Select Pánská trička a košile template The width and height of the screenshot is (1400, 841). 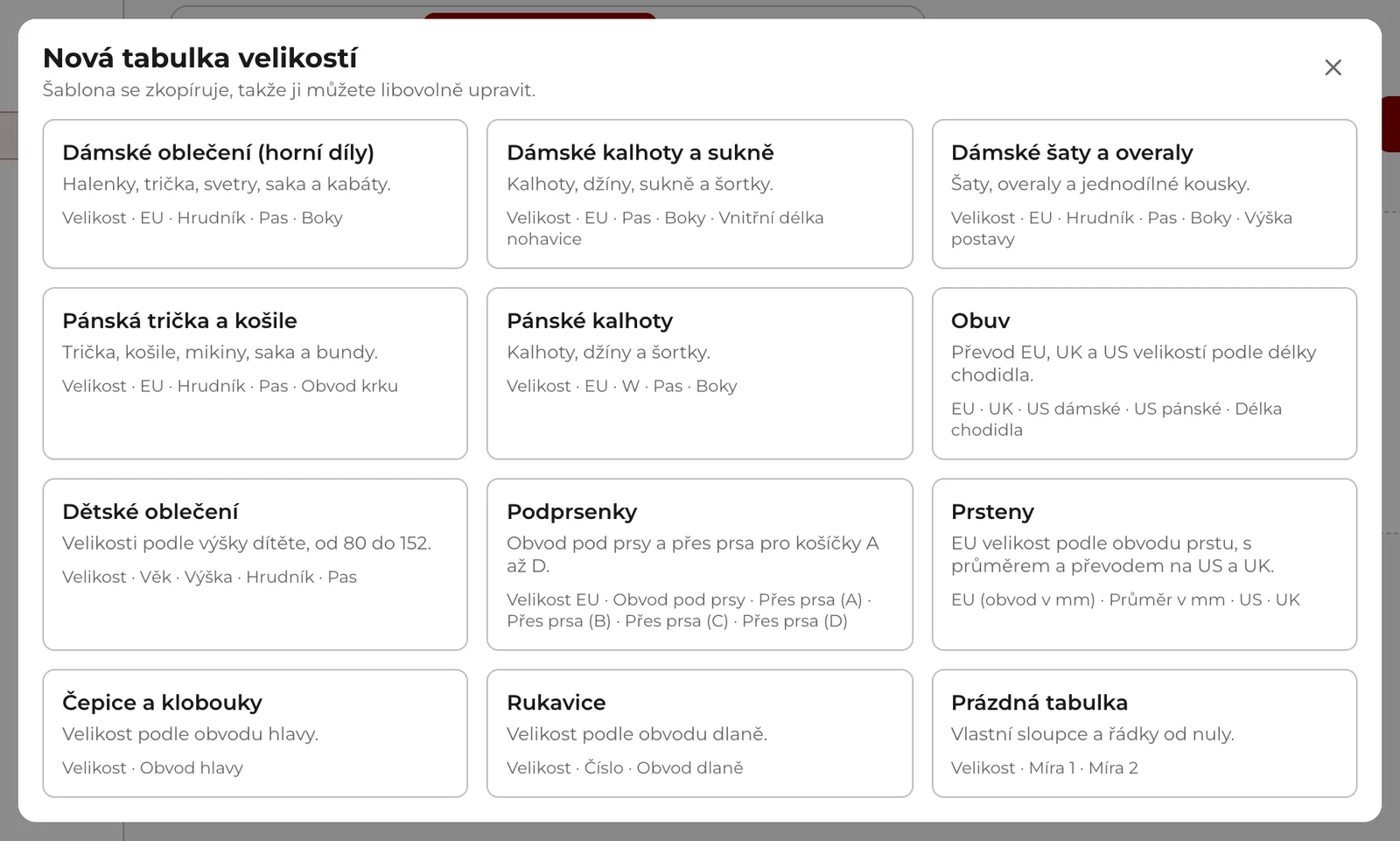(x=255, y=373)
